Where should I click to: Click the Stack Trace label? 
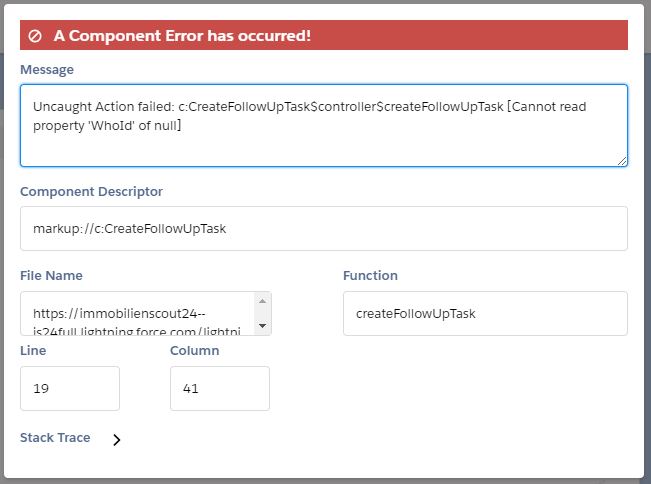[x=55, y=438]
